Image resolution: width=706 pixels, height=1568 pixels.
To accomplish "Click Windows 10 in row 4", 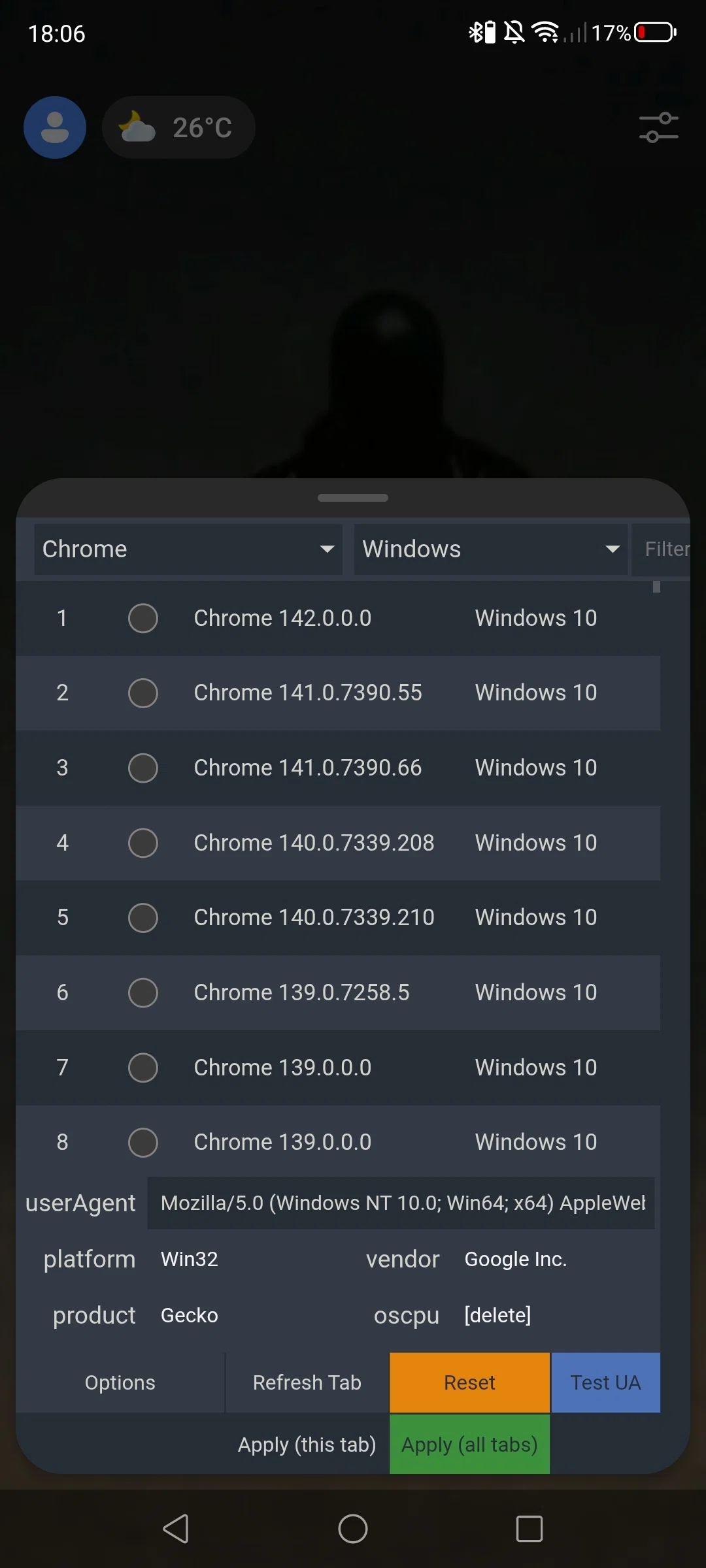I will pyautogui.click(x=536, y=843).
